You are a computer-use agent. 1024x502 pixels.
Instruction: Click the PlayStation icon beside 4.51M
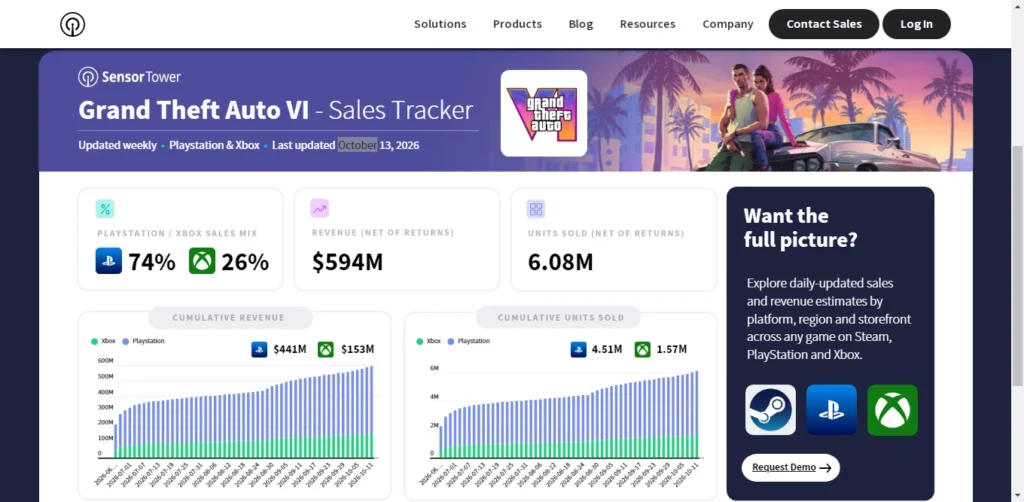coord(578,349)
